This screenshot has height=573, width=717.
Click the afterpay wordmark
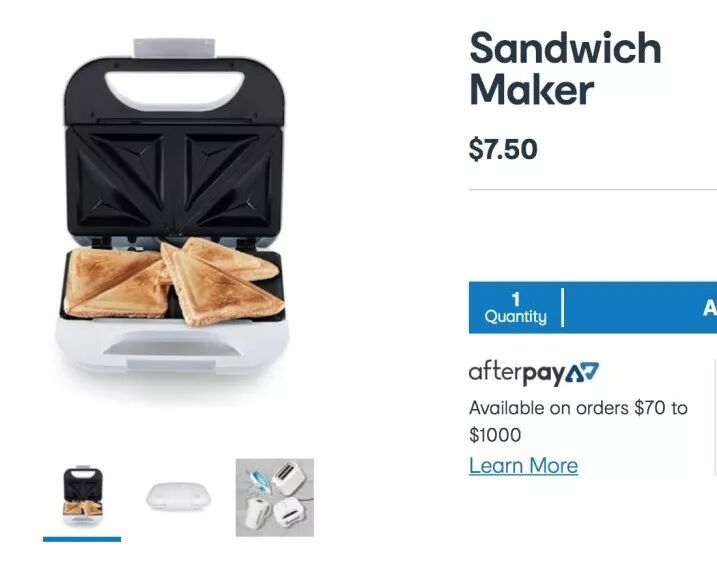(x=517, y=374)
